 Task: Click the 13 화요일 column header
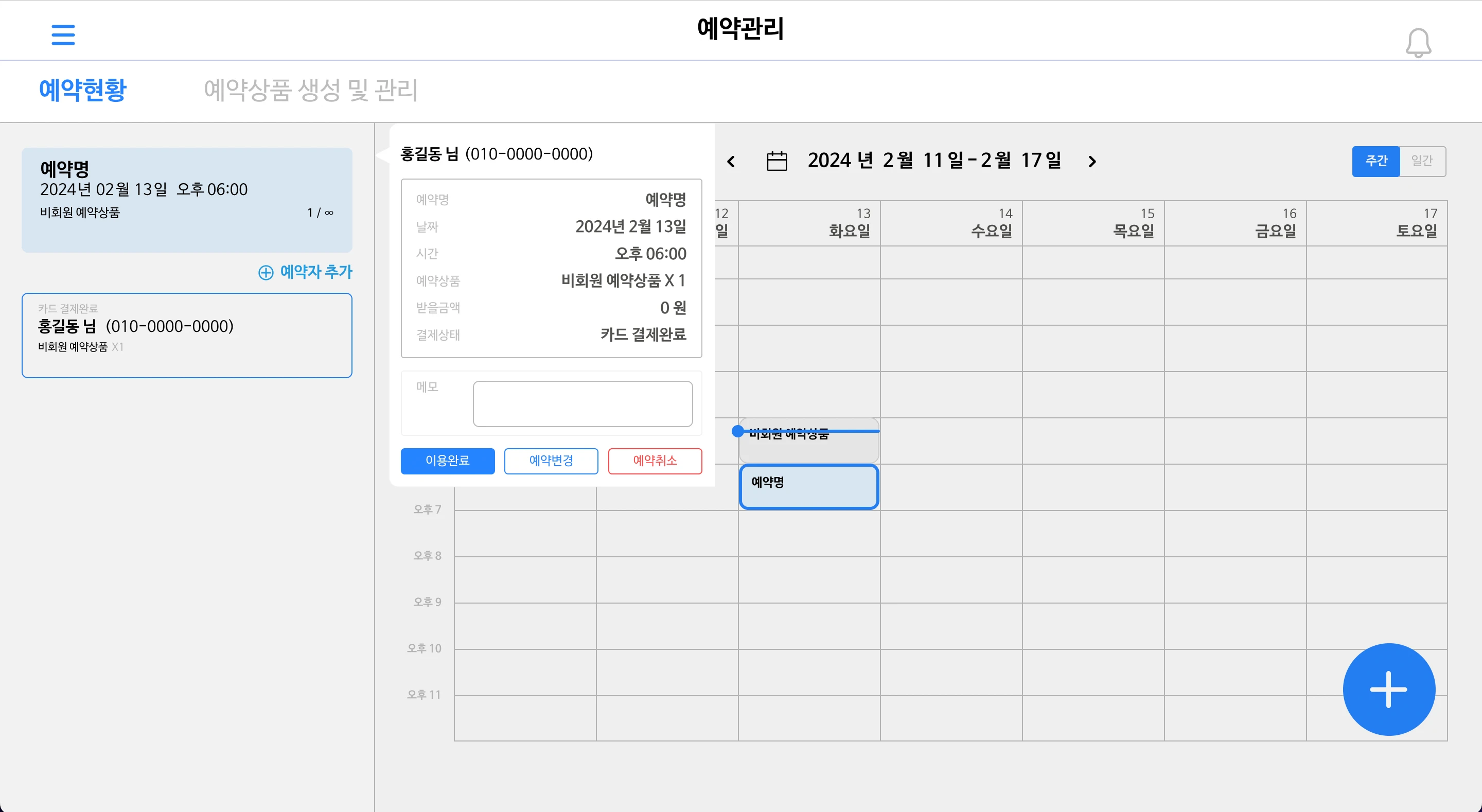(x=809, y=224)
